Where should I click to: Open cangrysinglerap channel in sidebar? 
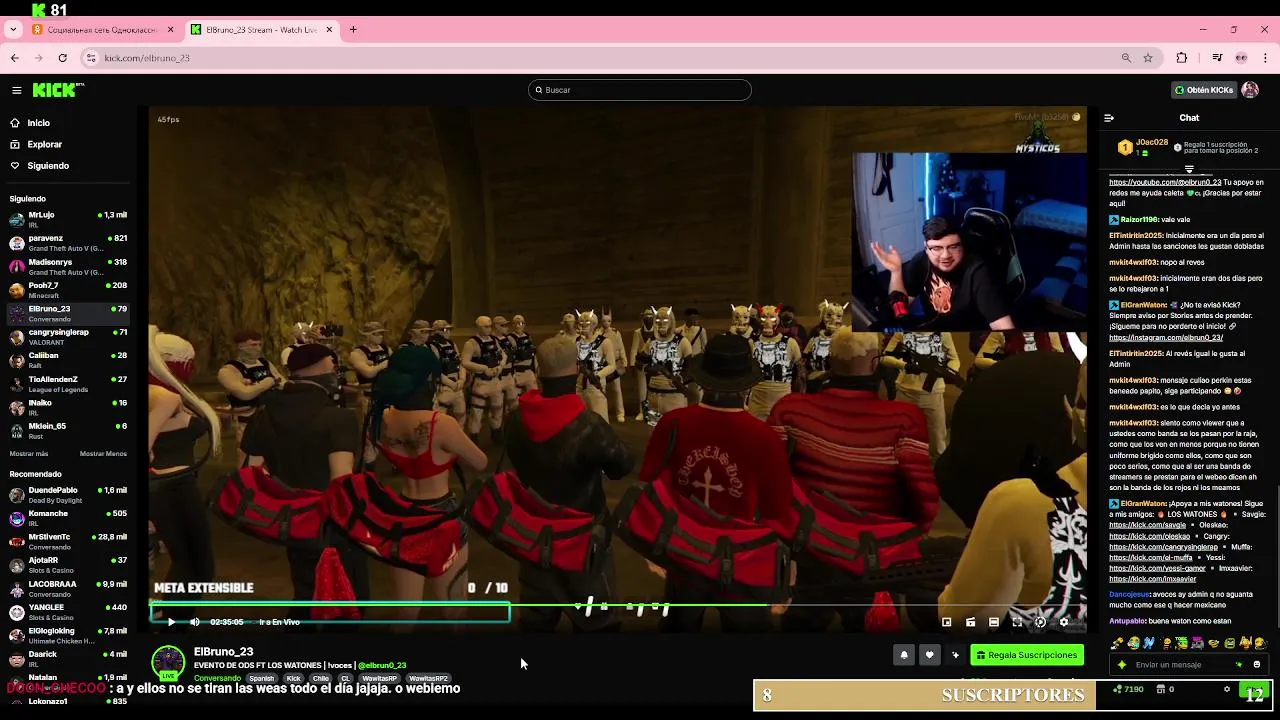pos(68,337)
